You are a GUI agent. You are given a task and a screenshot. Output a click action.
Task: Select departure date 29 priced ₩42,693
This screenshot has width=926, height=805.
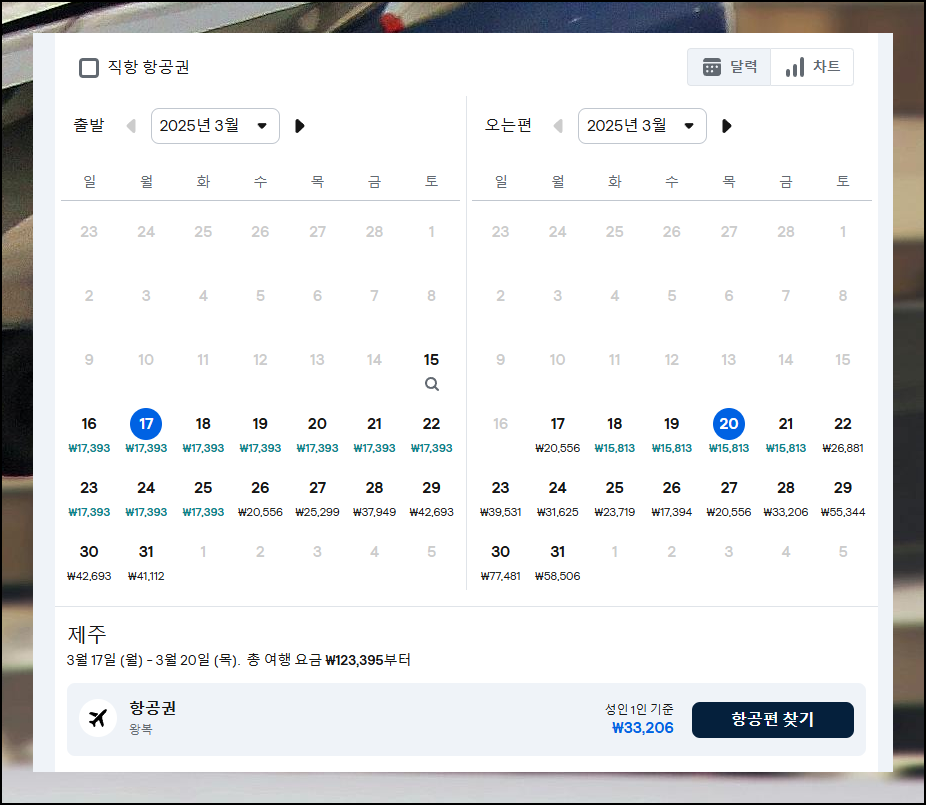click(432, 498)
